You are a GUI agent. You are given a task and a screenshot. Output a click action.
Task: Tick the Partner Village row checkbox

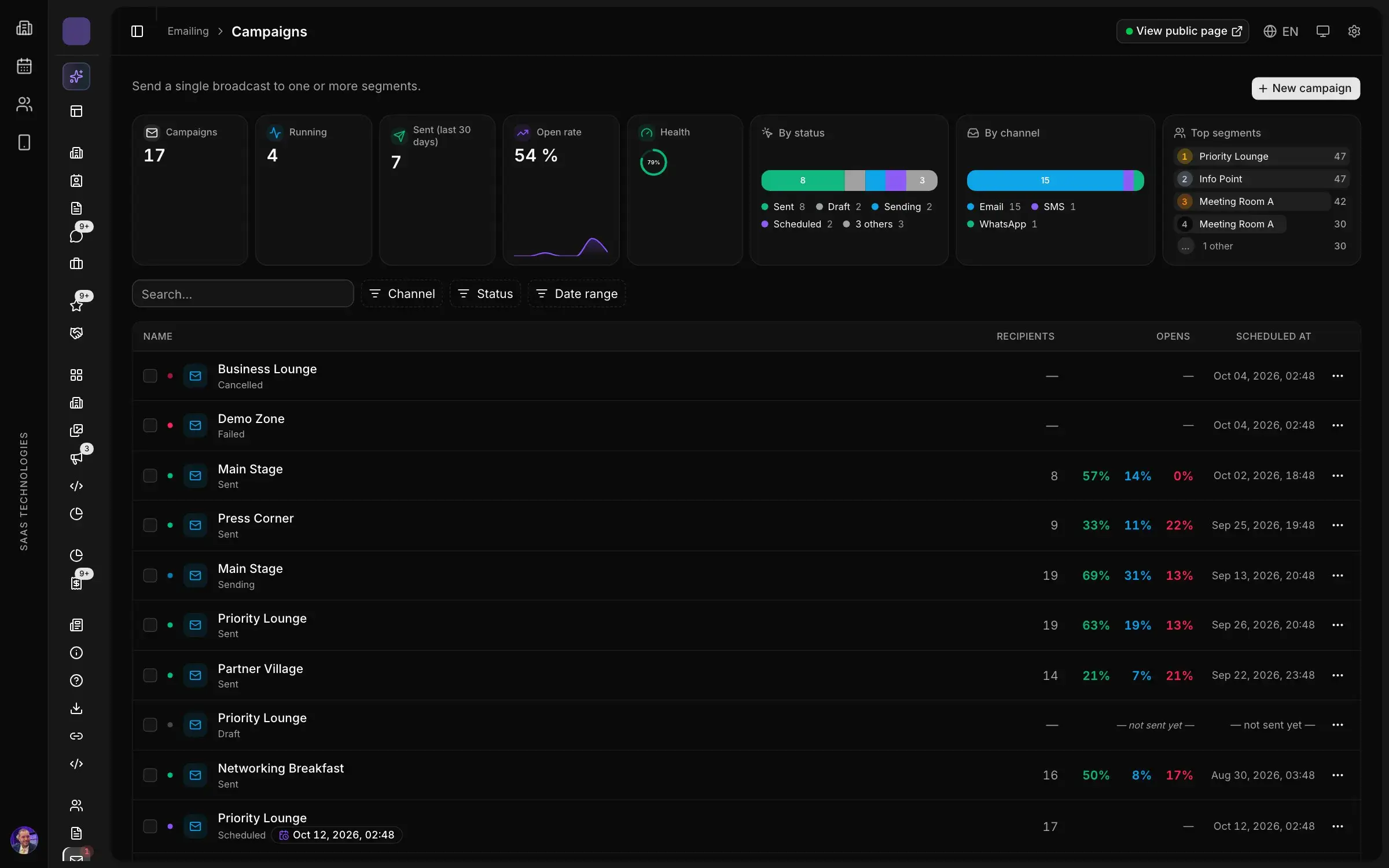[150, 675]
